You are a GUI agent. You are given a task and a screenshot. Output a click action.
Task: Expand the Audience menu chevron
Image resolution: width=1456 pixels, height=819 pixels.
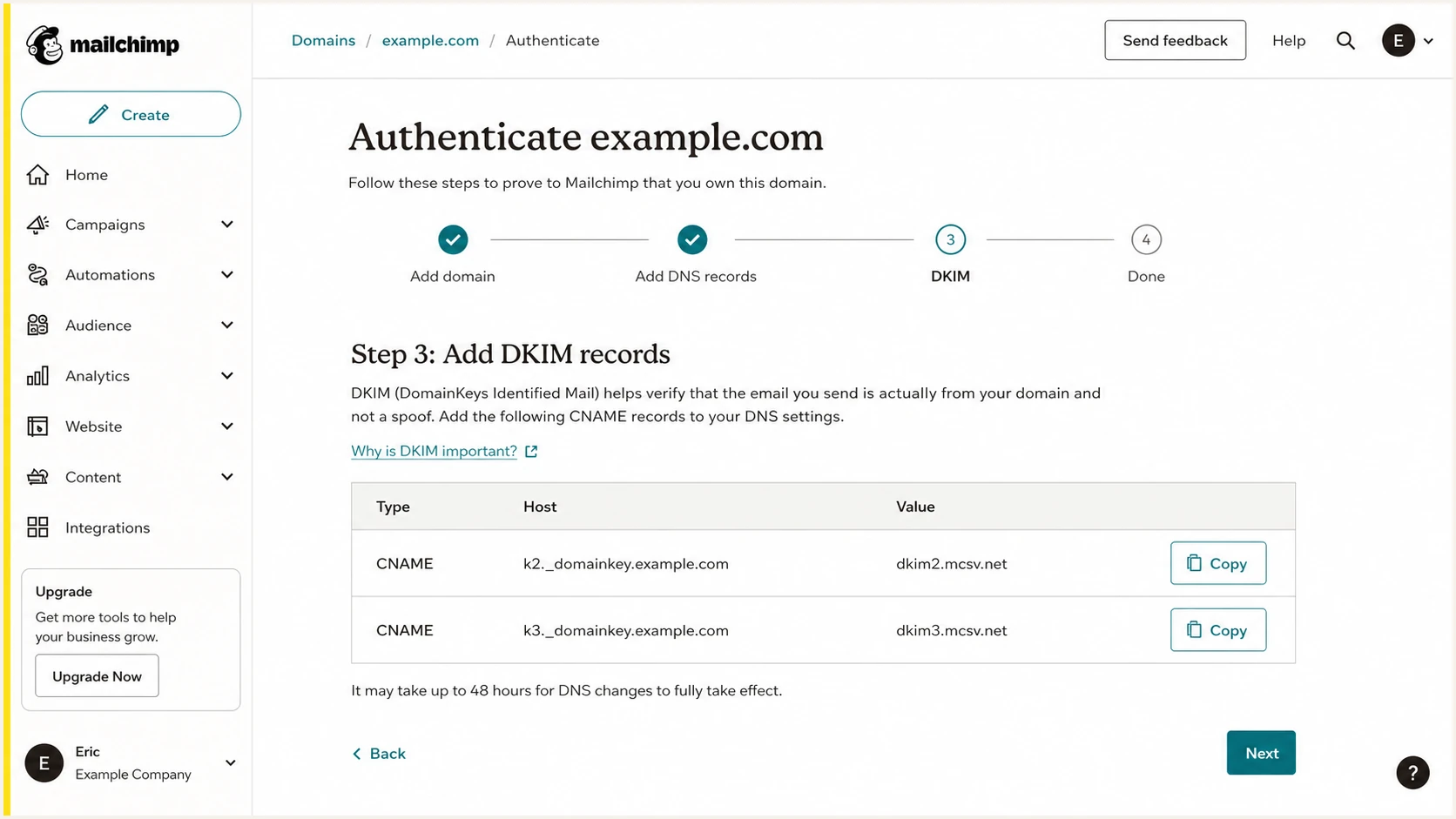click(x=227, y=326)
